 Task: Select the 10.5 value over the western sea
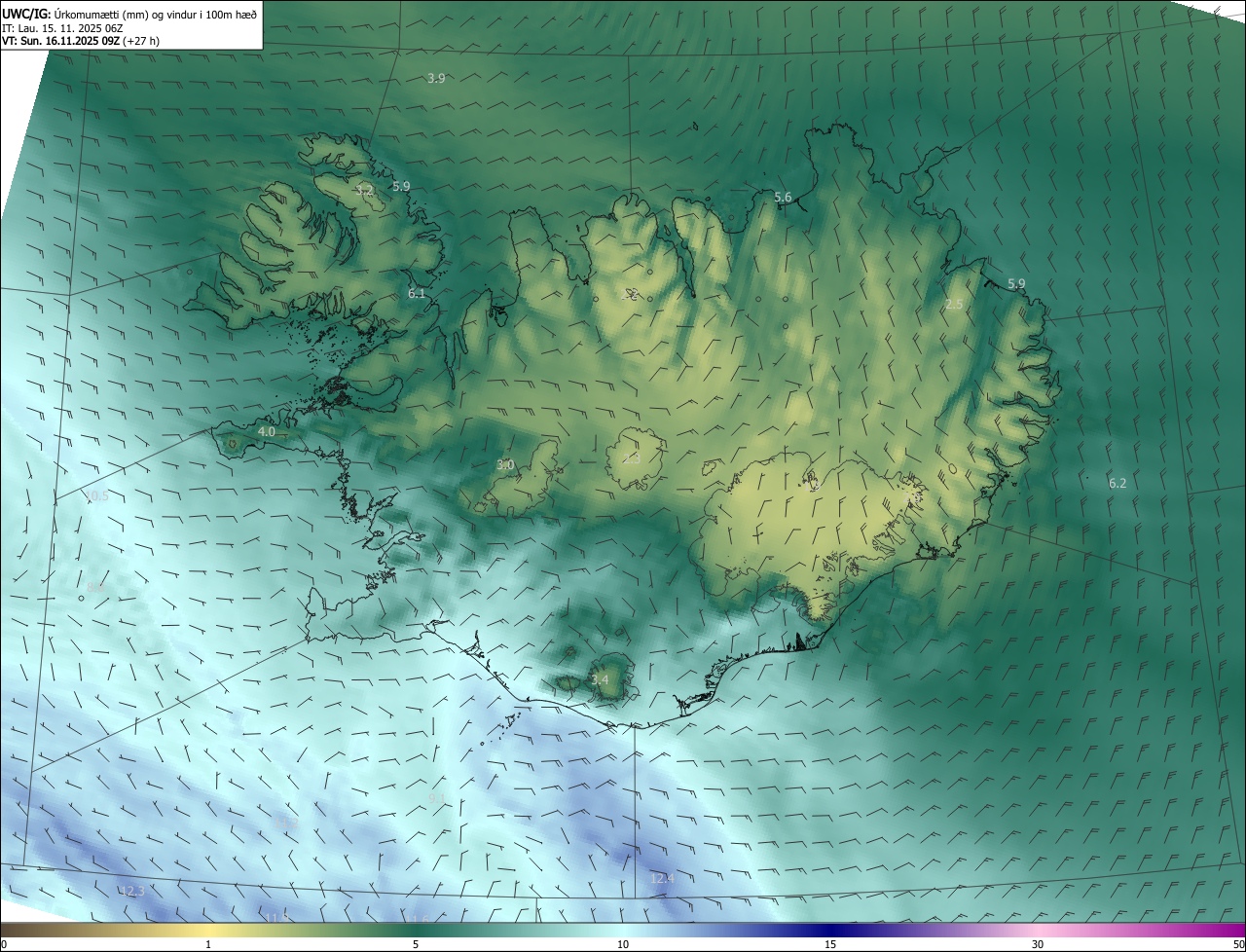[x=97, y=496]
